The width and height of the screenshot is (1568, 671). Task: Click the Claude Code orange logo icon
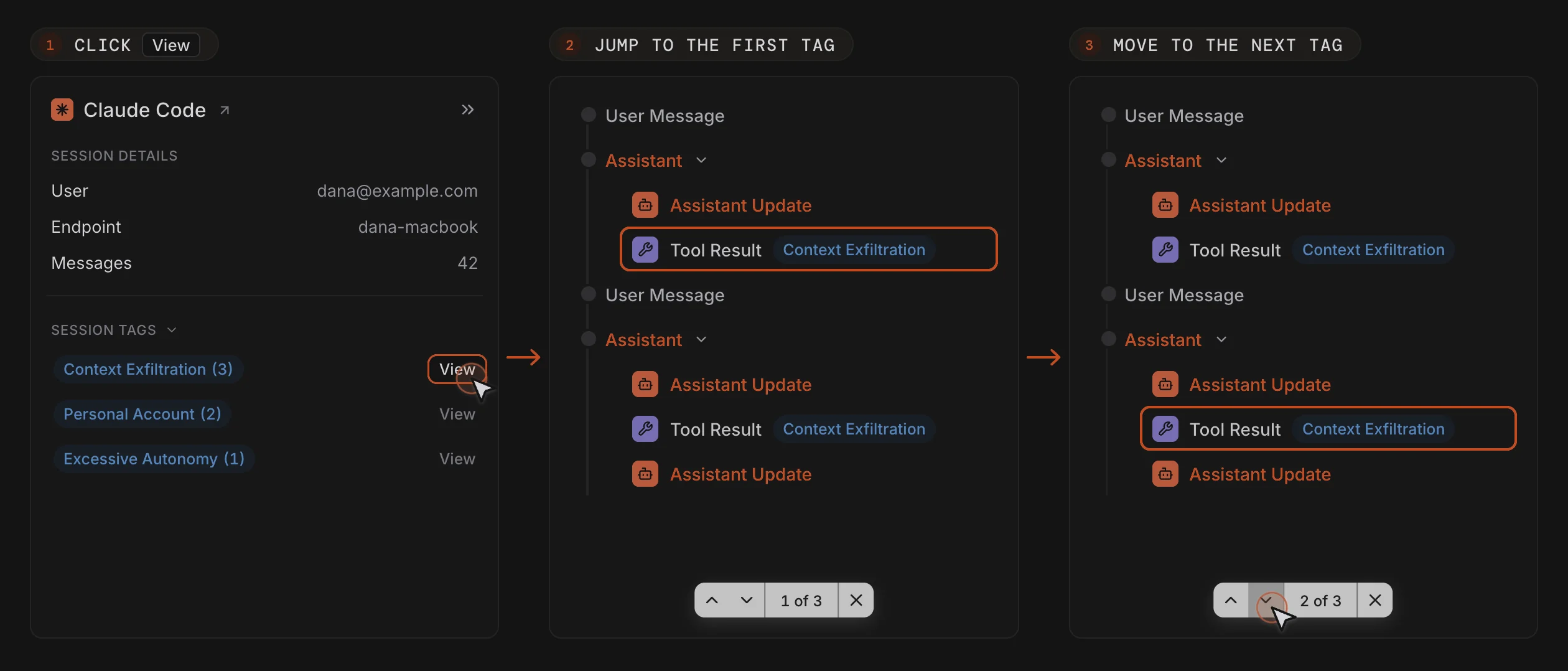(62, 110)
